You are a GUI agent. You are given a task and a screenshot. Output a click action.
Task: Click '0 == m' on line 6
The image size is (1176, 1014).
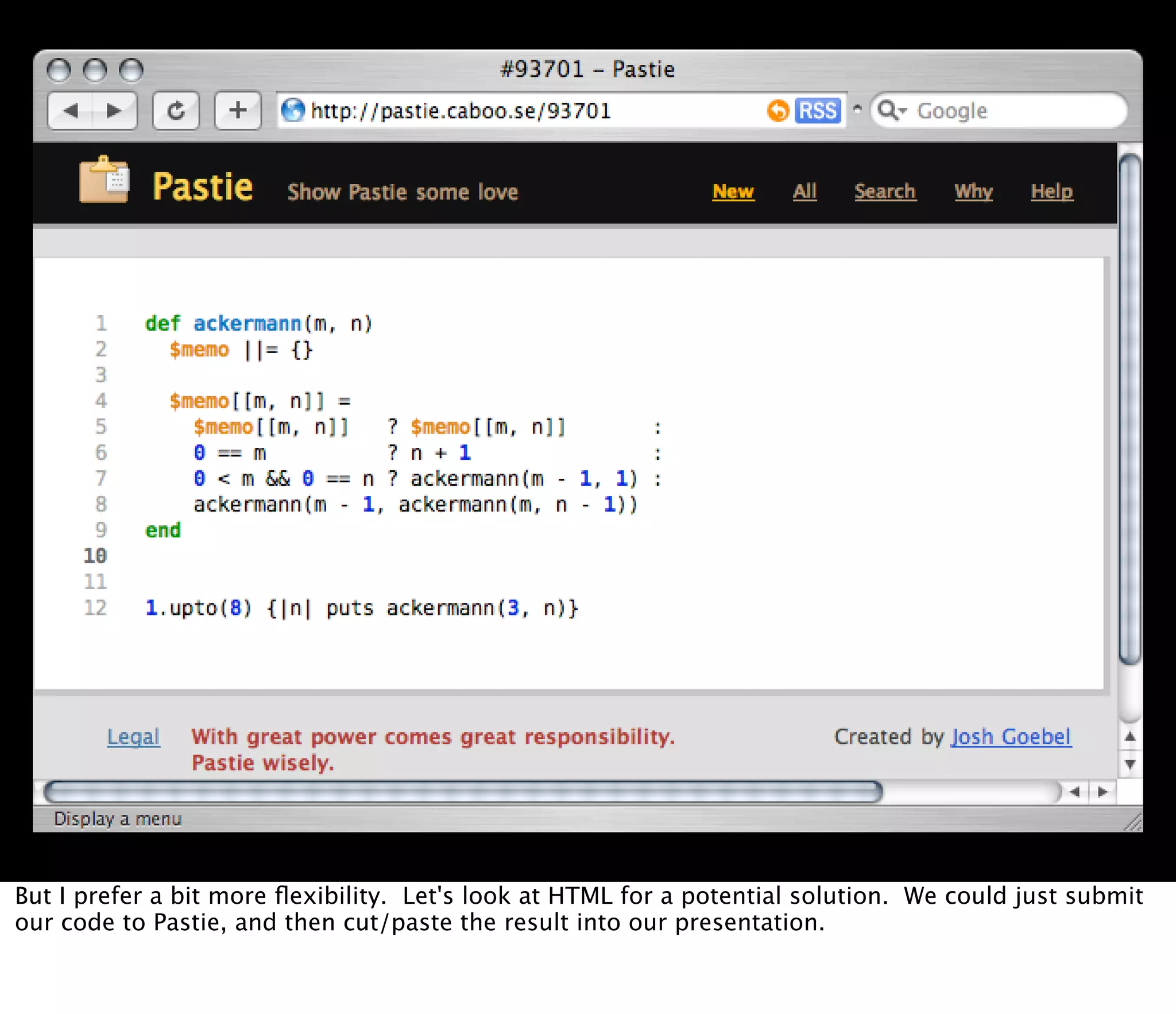(x=230, y=452)
